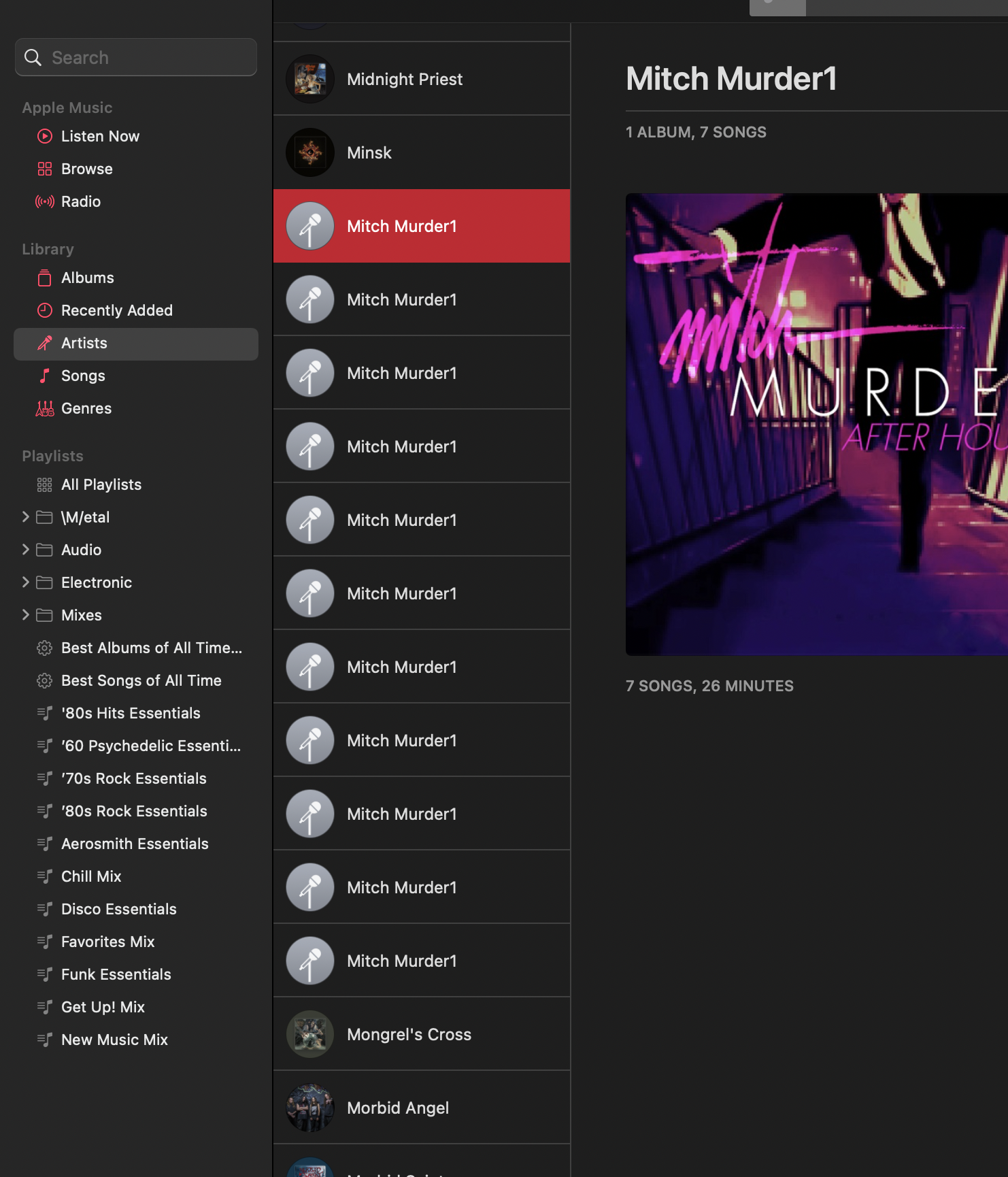The image size is (1008, 1177).
Task: Click Best Albums of All Time gear icon
Action: pos(45,648)
